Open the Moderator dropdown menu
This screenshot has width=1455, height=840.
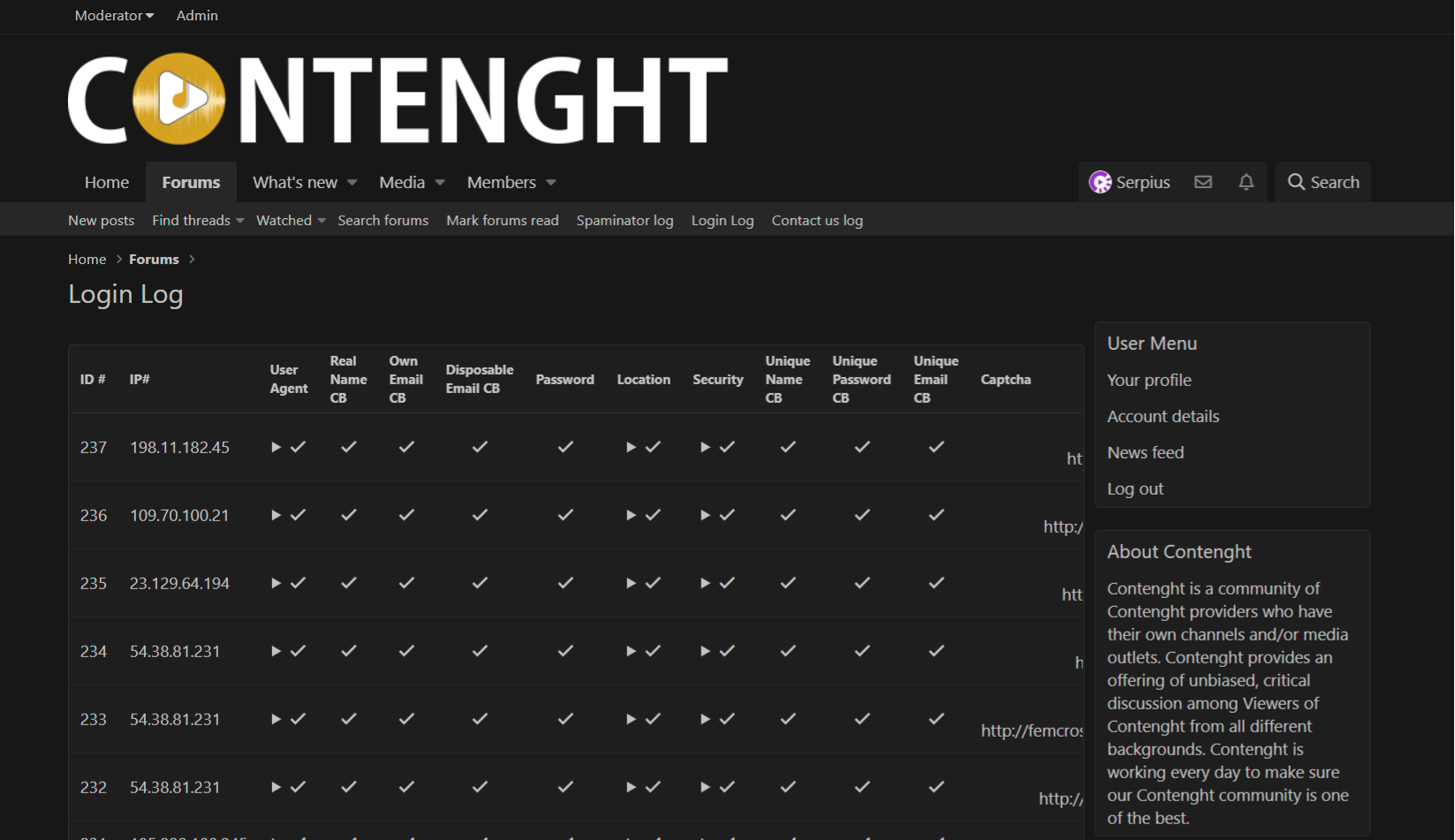114,15
